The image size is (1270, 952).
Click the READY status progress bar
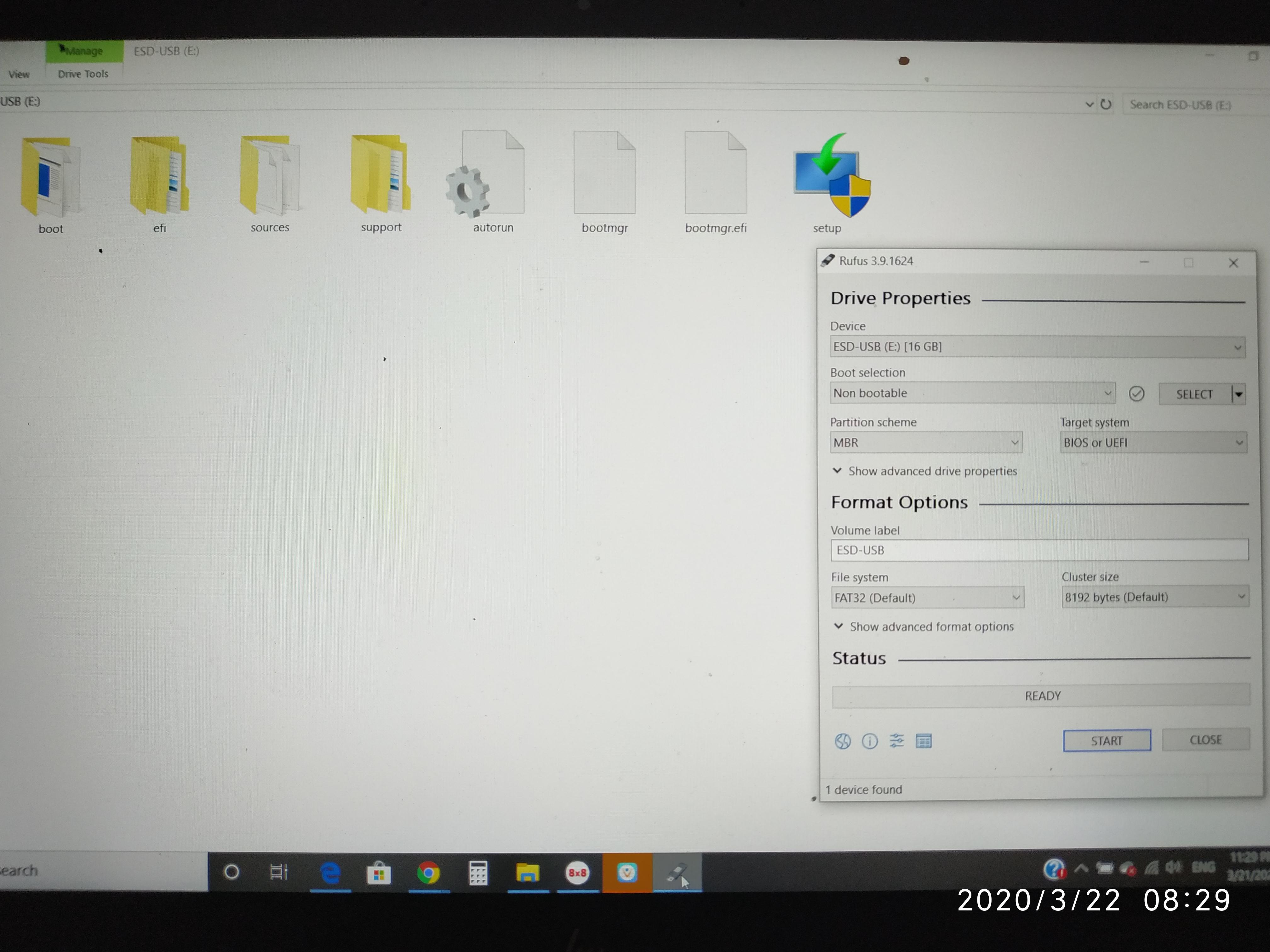[1041, 695]
